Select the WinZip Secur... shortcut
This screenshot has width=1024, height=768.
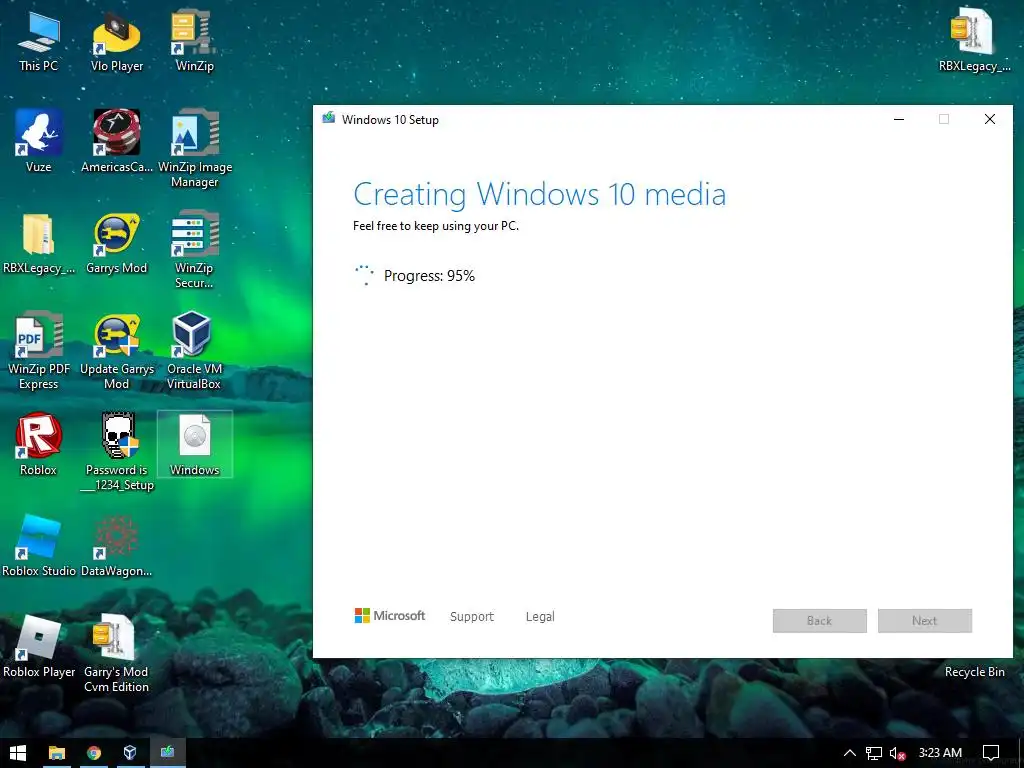click(194, 250)
